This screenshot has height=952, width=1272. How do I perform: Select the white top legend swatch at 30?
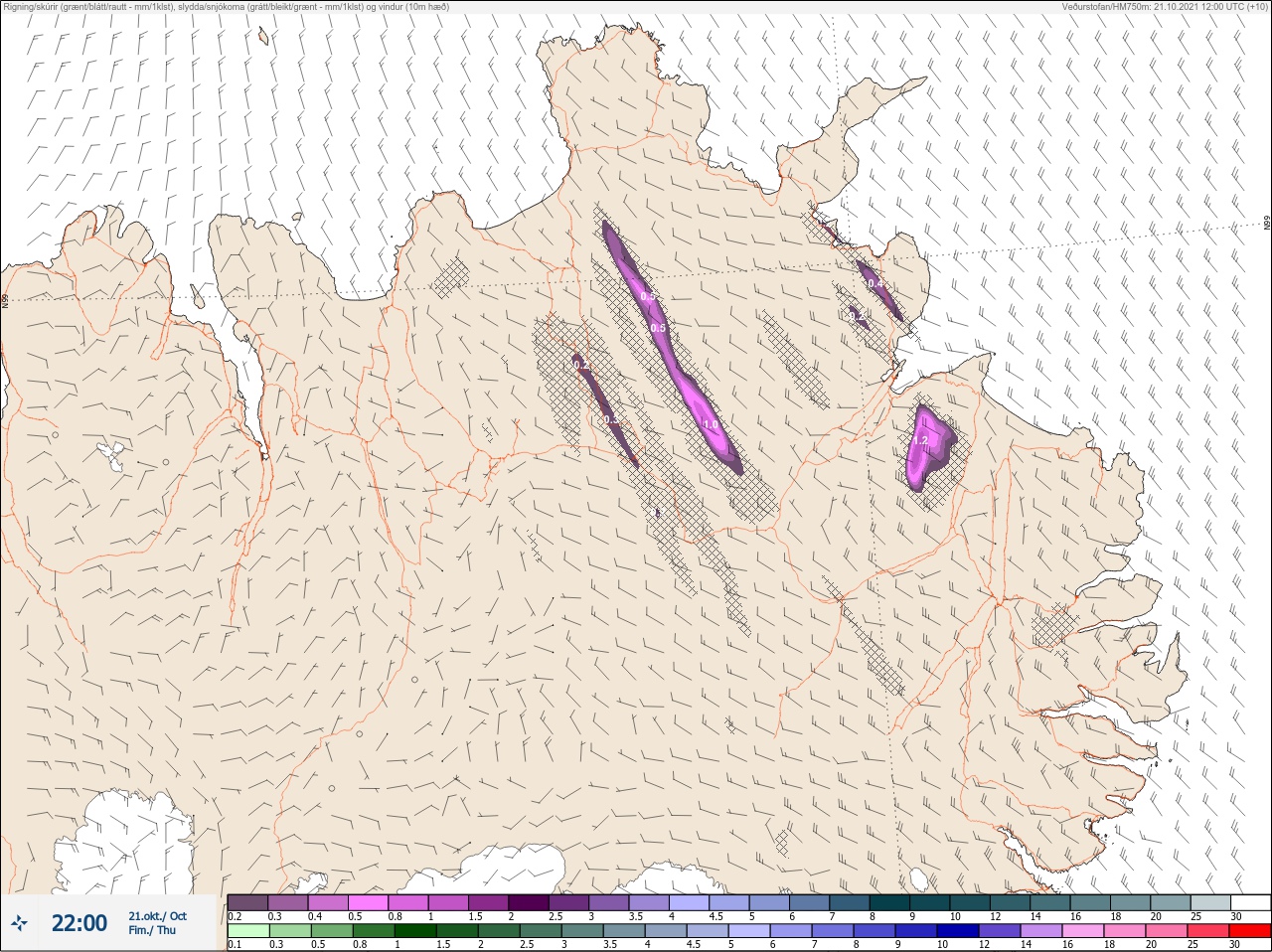1250,902
